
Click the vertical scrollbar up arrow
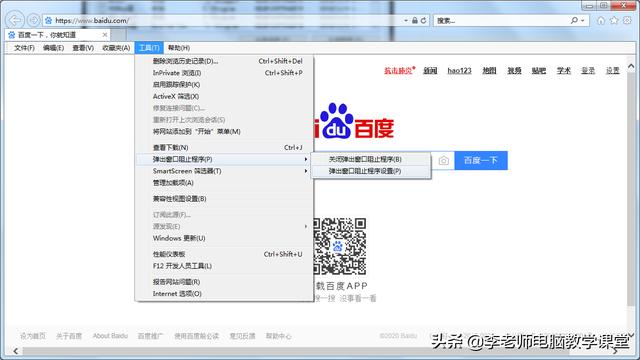pos(631,66)
